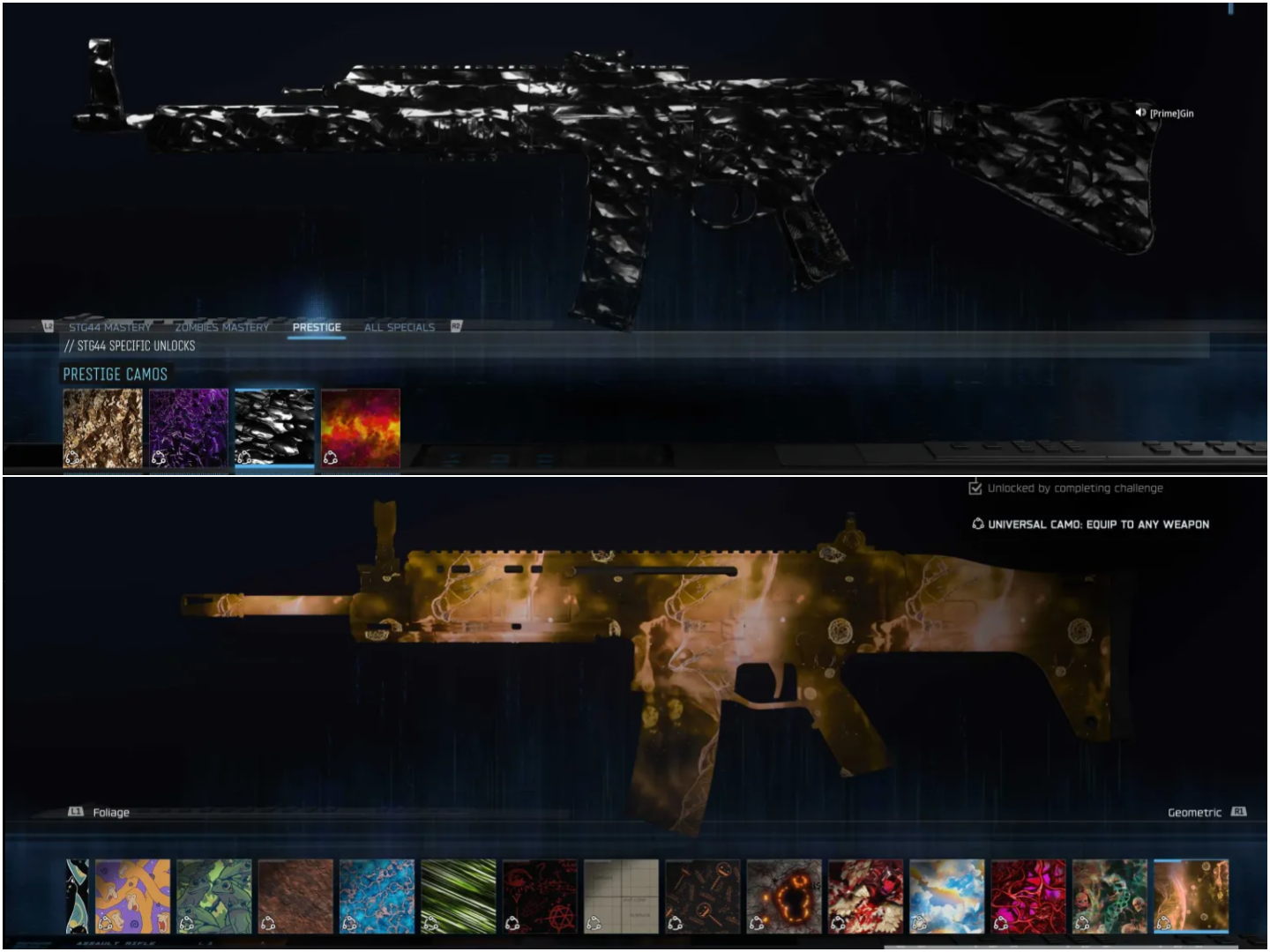Open the Zombies Mastery tab
The width and height of the screenshot is (1270, 952).
(221, 327)
